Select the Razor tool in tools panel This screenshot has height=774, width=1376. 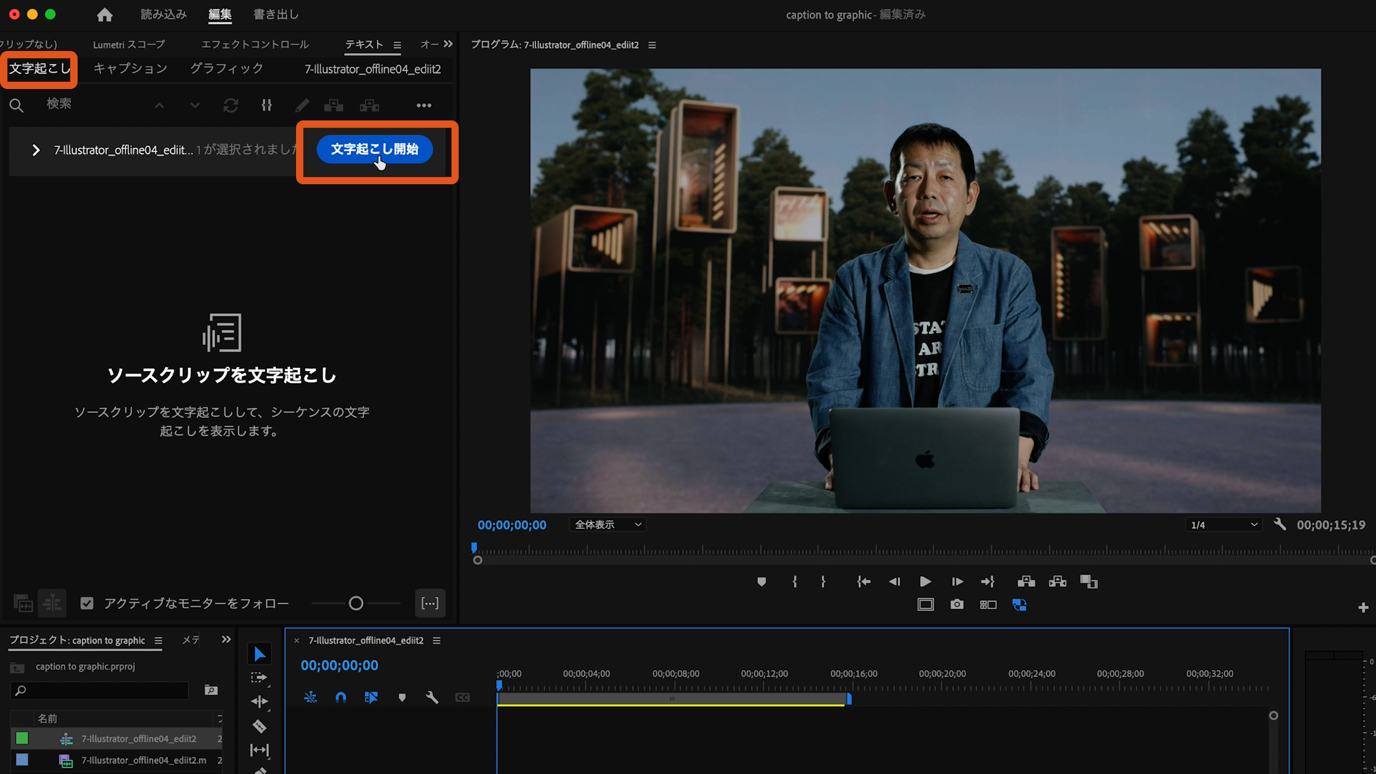[259, 726]
